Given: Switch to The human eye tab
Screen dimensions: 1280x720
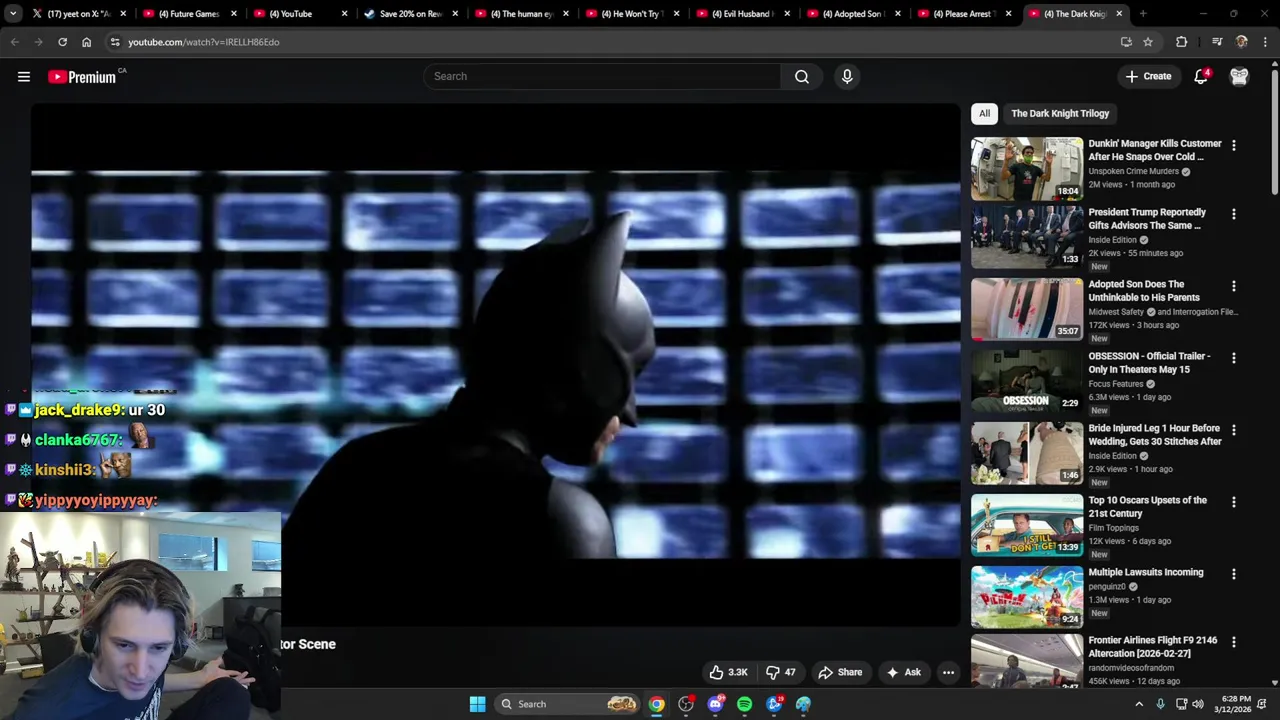Looking at the screenshot, I should [x=522, y=14].
